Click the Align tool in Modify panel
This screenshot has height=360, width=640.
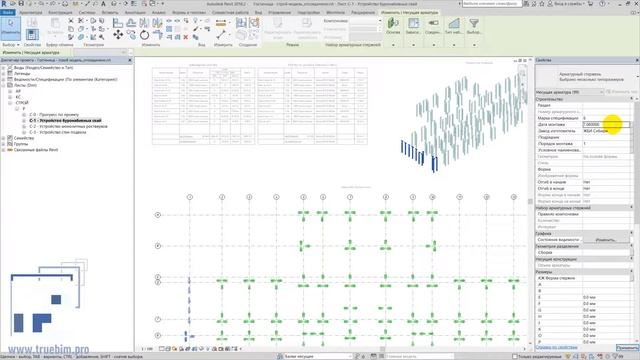(118, 23)
